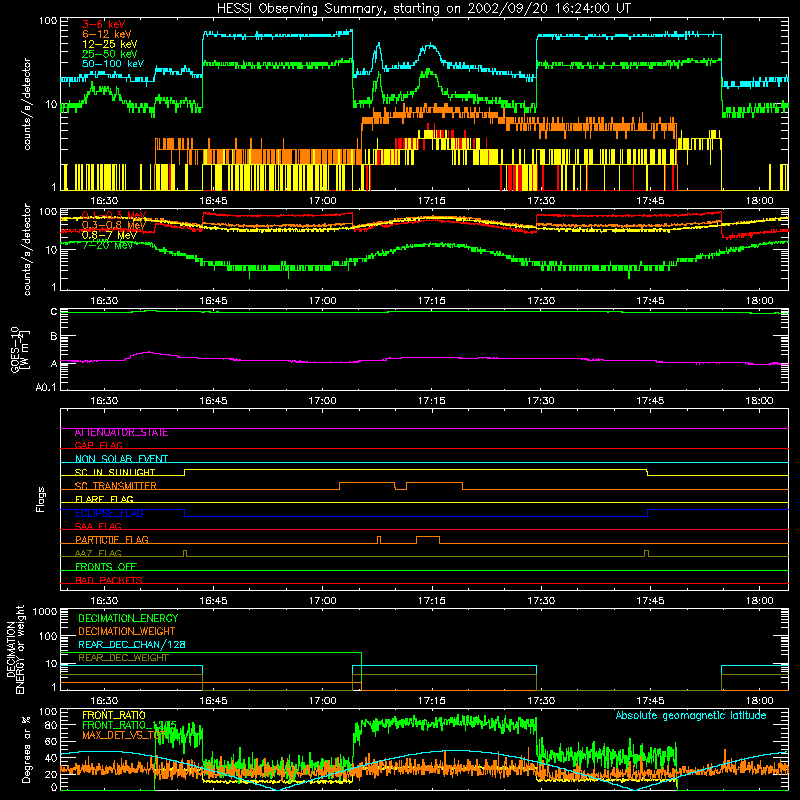Select the SC_IN_SUNLIGHT flag label
The width and height of the screenshot is (800, 800).
tap(115, 472)
